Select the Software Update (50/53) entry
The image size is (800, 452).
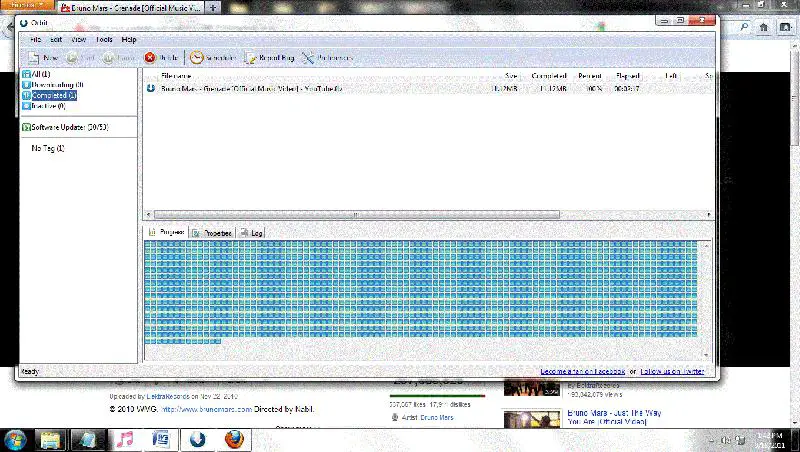70,127
